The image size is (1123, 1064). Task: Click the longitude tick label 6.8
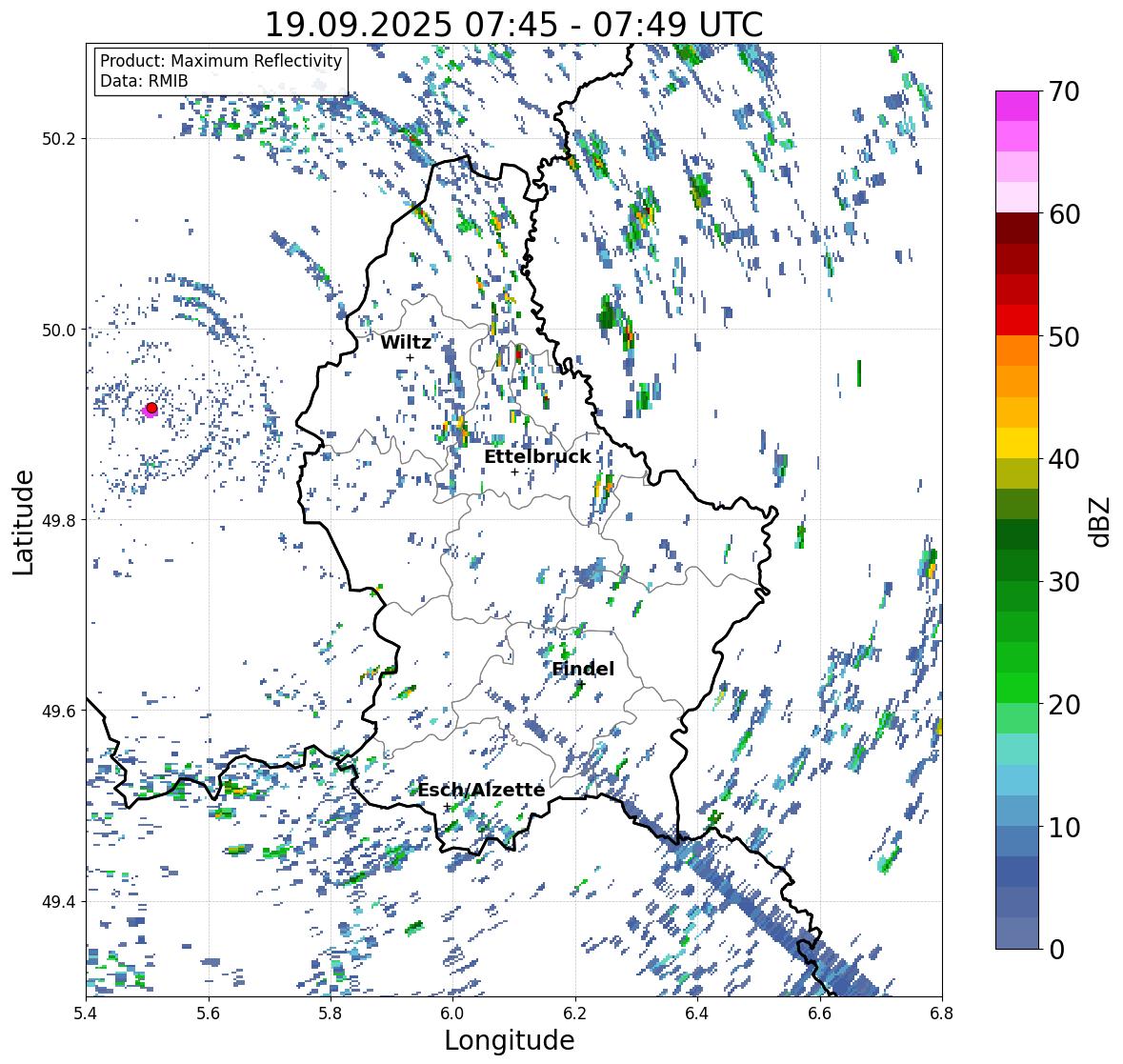(942, 1014)
